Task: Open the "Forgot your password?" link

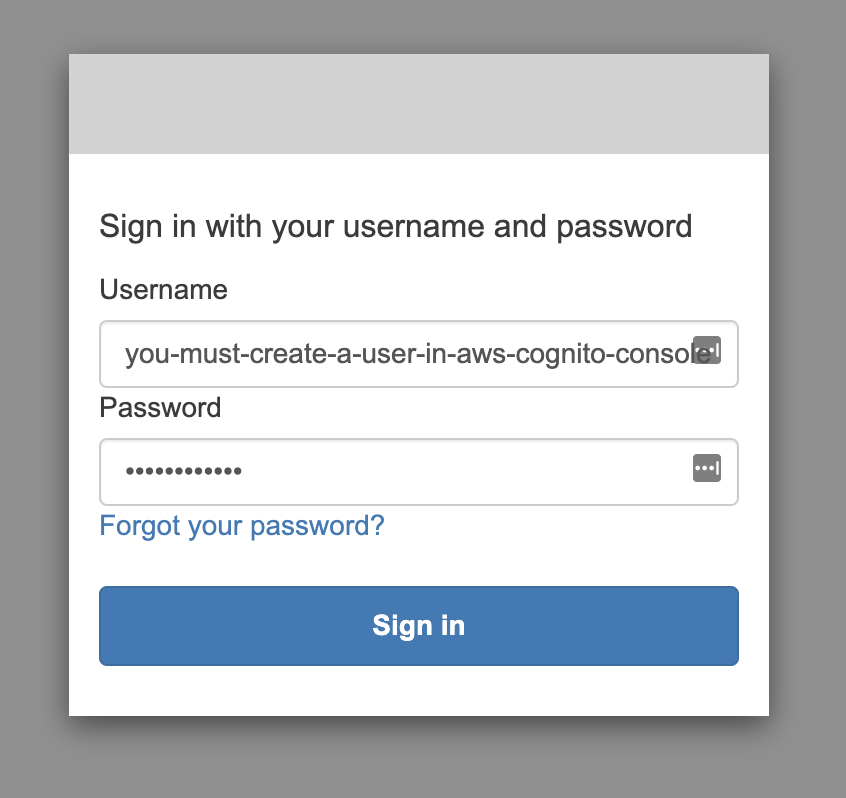Action: point(242,526)
